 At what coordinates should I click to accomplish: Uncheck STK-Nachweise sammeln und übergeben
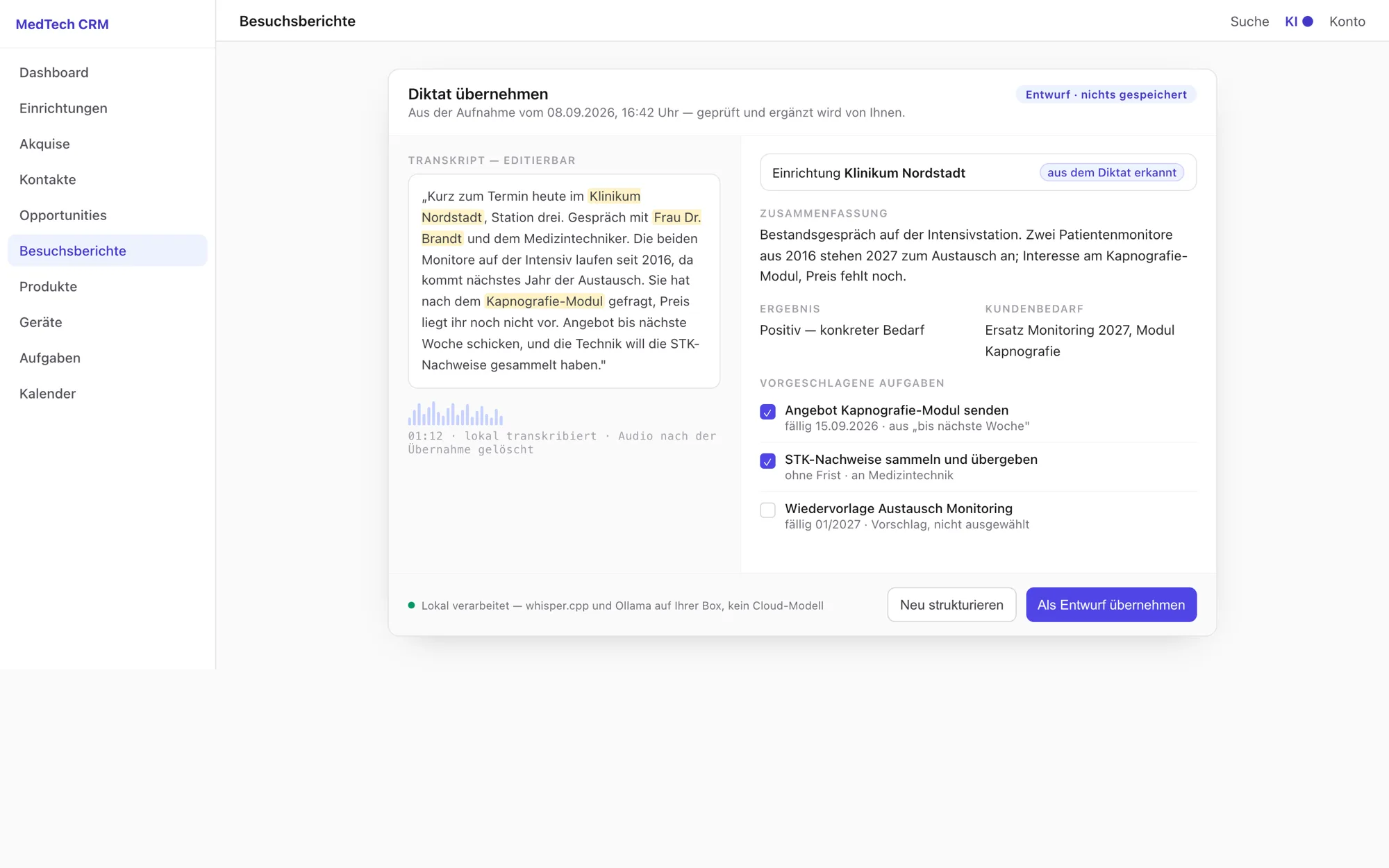coord(767,461)
